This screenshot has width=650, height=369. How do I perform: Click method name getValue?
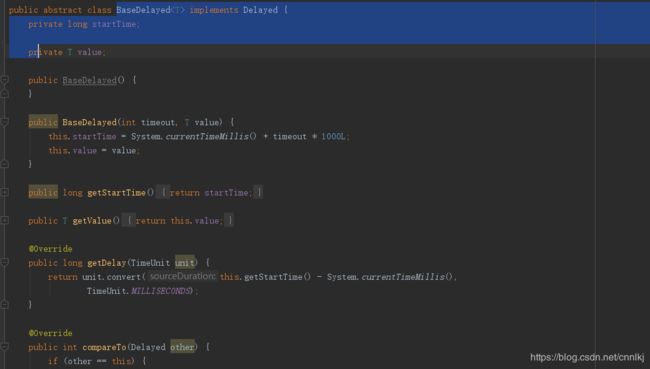(92, 221)
